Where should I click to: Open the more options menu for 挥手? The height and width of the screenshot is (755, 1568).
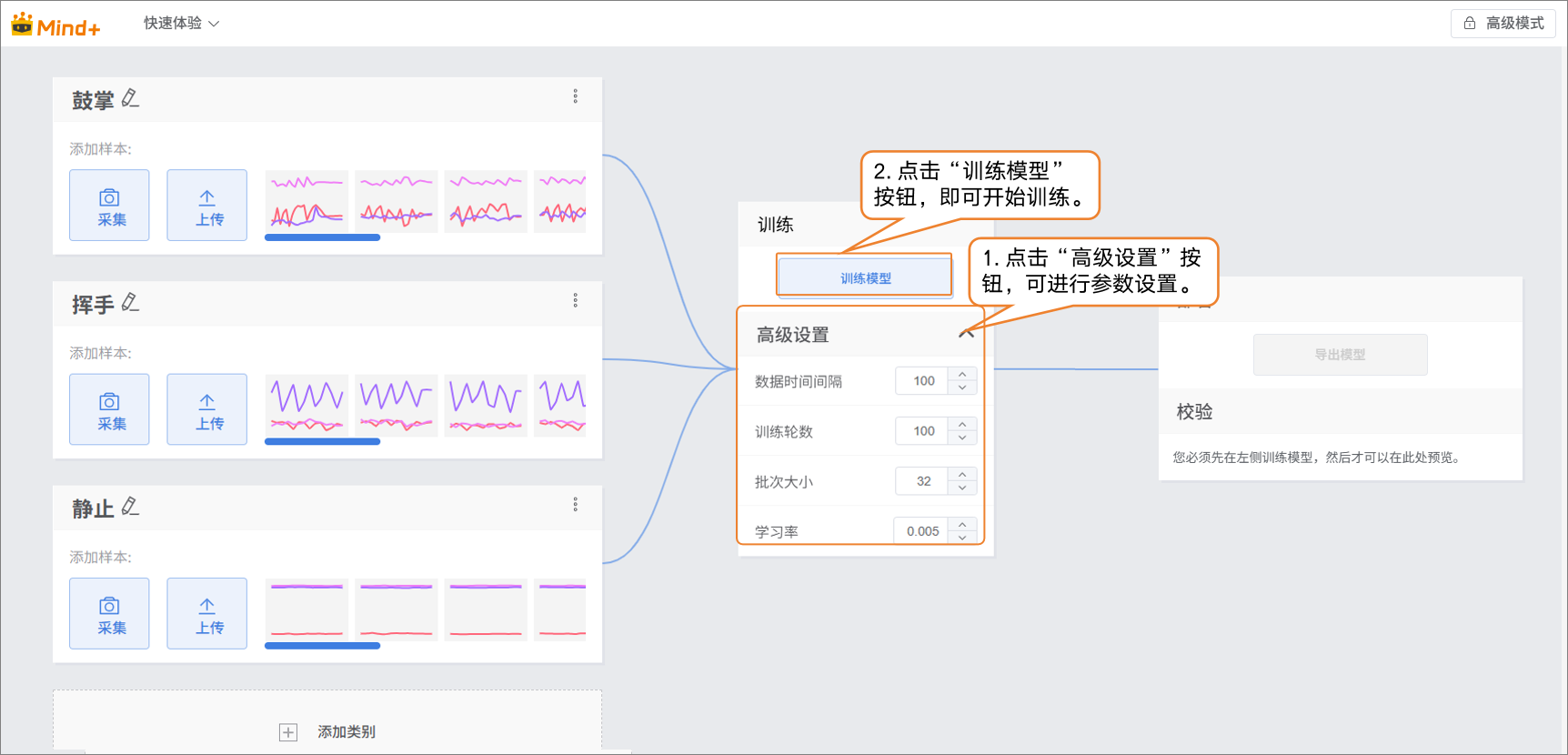click(x=575, y=300)
